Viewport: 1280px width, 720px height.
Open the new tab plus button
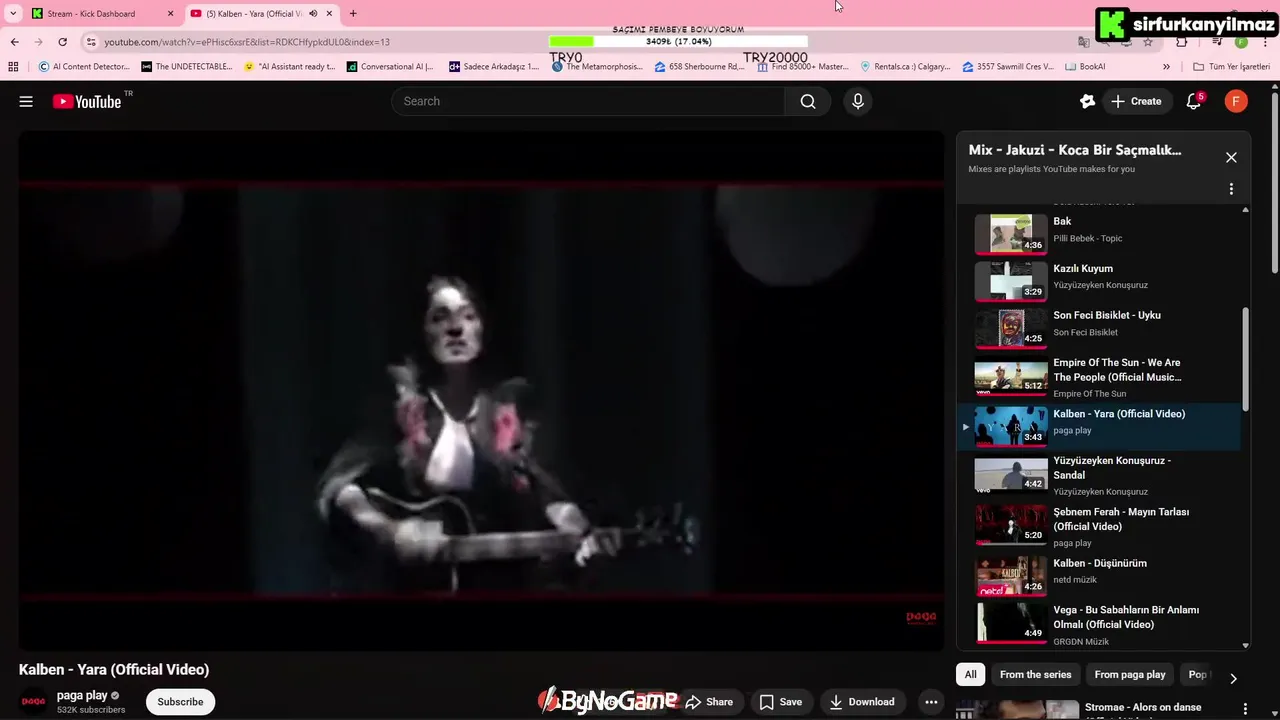(353, 13)
